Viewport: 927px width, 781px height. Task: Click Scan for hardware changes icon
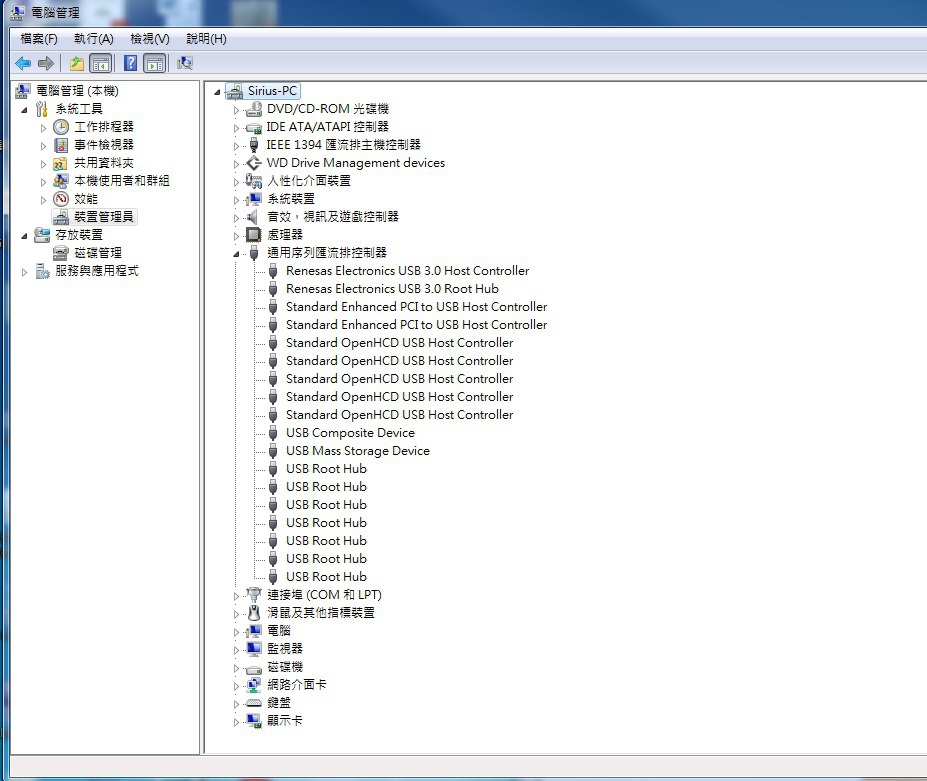pos(185,63)
